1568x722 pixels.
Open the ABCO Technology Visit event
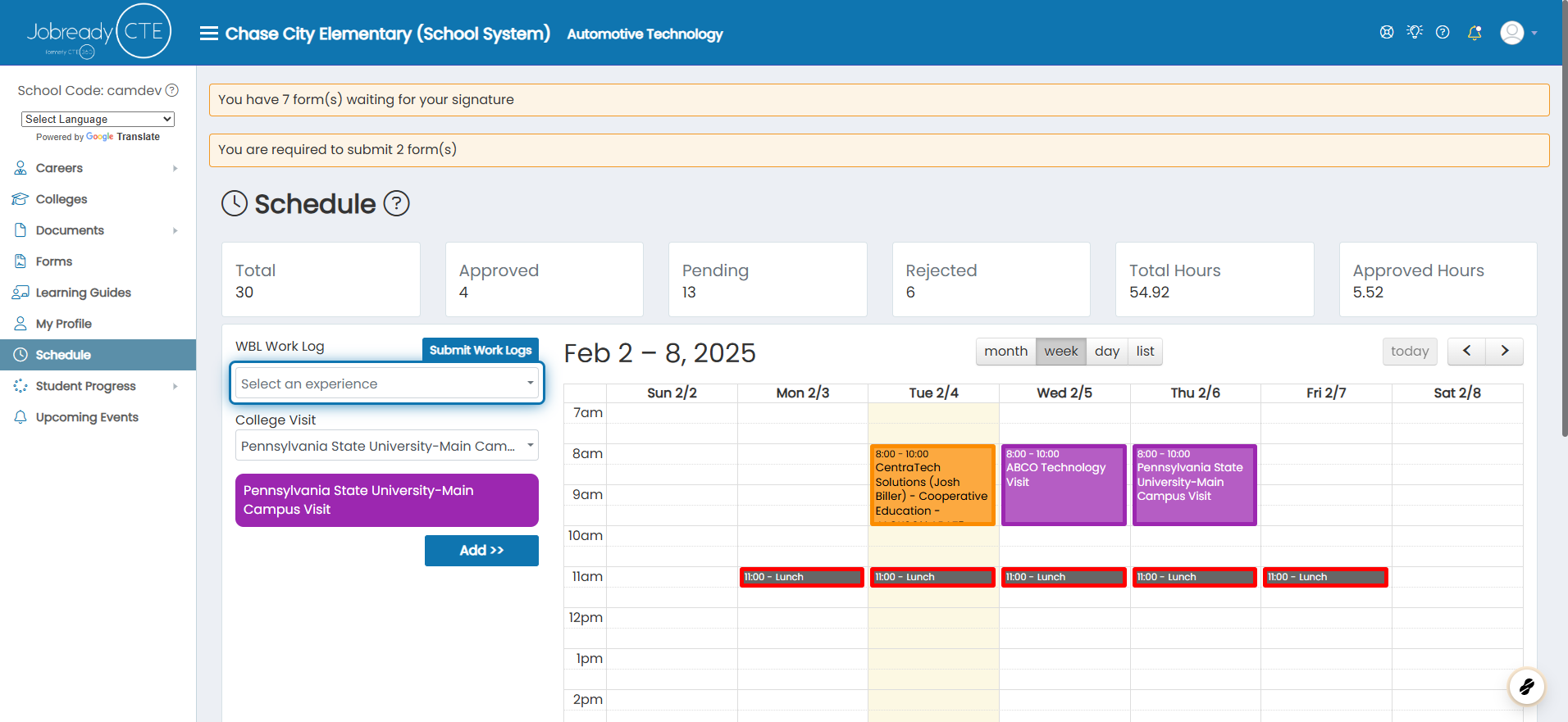(1064, 484)
